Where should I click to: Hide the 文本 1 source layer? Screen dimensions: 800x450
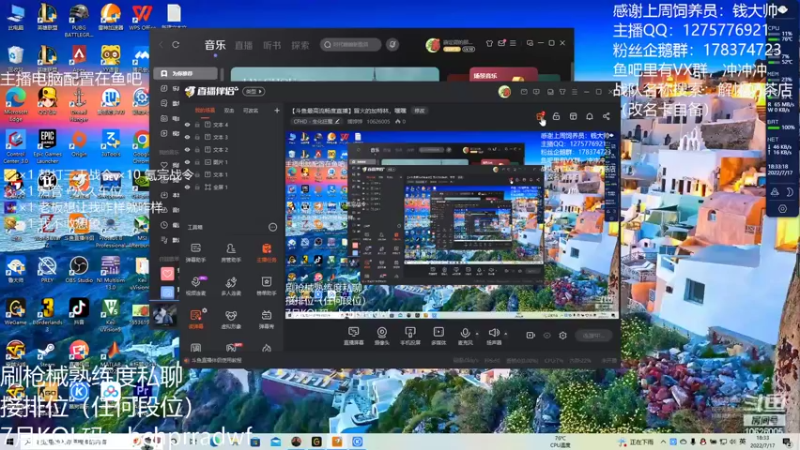tap(187, 174)
